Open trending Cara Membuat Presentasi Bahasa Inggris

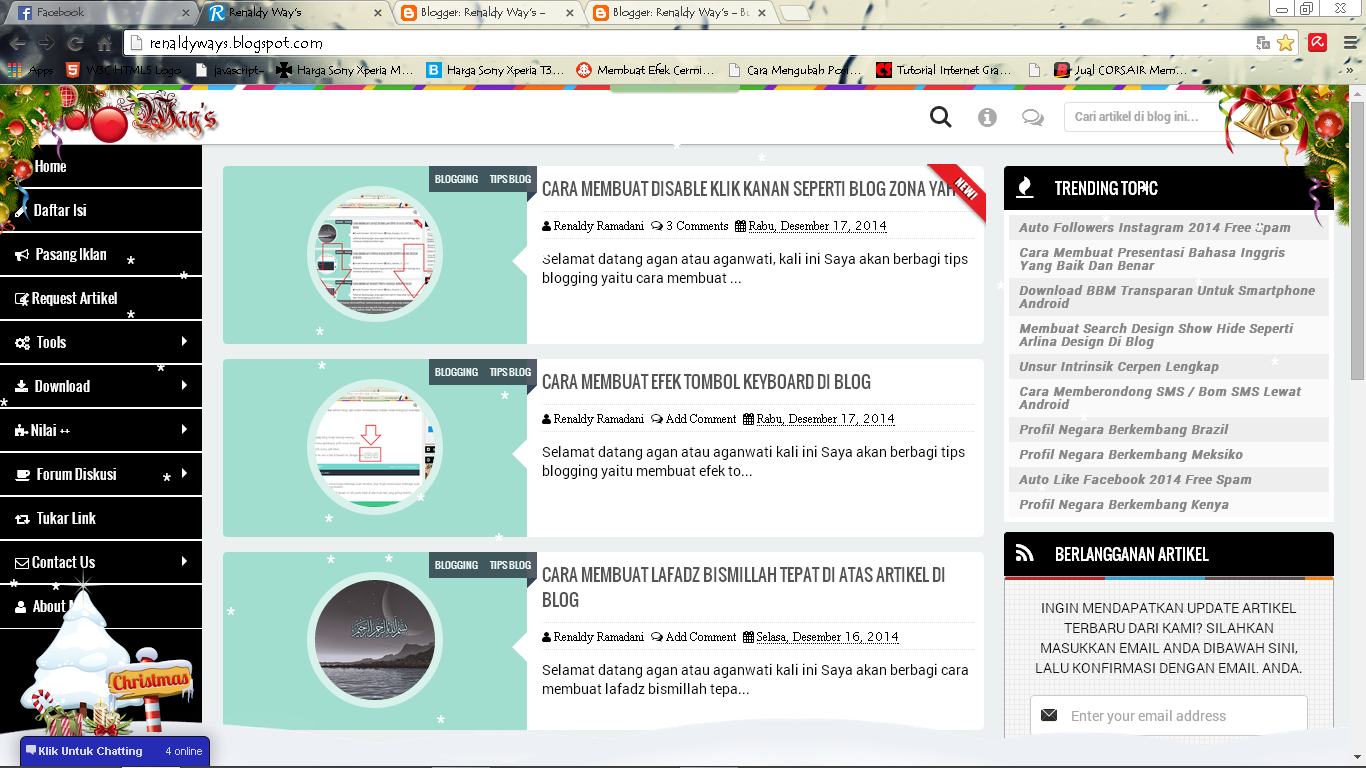click(1152, 259)
